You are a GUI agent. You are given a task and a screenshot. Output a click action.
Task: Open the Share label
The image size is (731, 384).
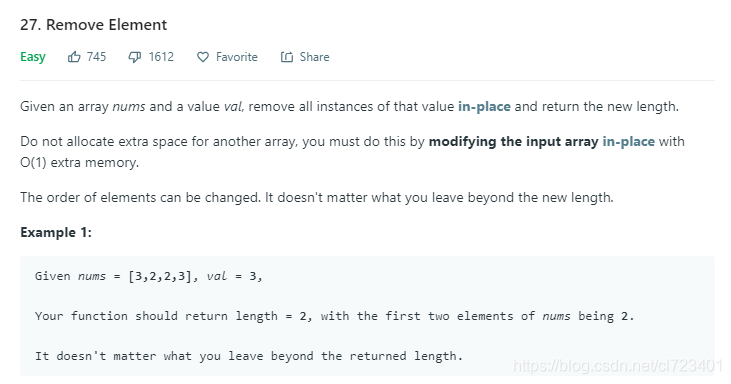(314, 57)
